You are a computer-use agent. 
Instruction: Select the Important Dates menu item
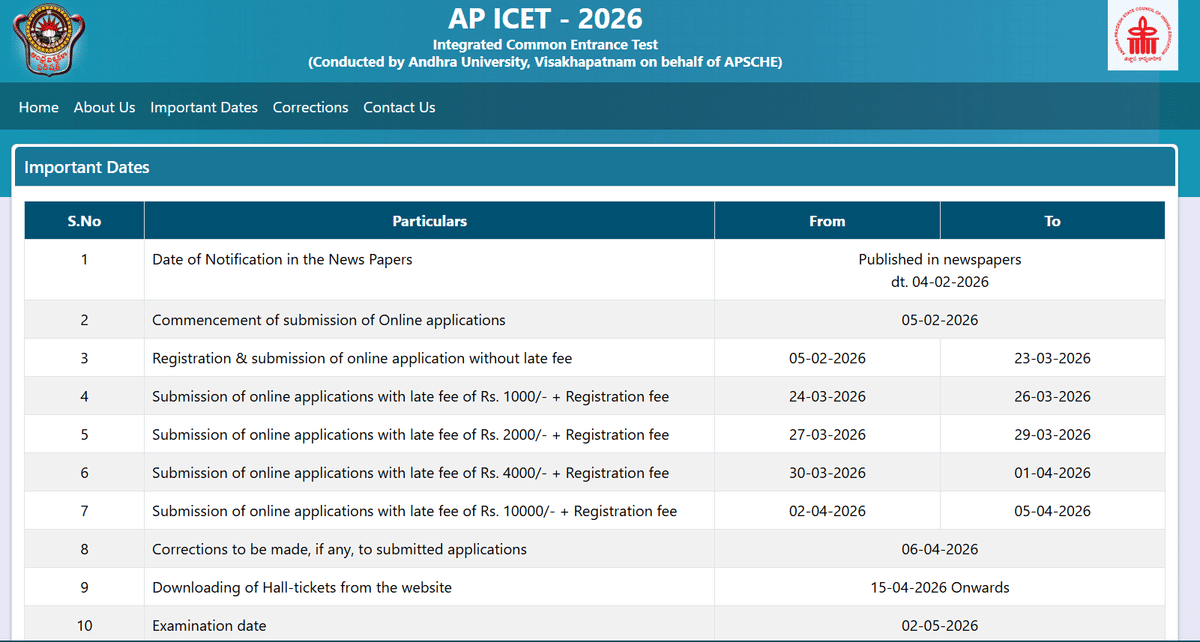coord(204,106)
